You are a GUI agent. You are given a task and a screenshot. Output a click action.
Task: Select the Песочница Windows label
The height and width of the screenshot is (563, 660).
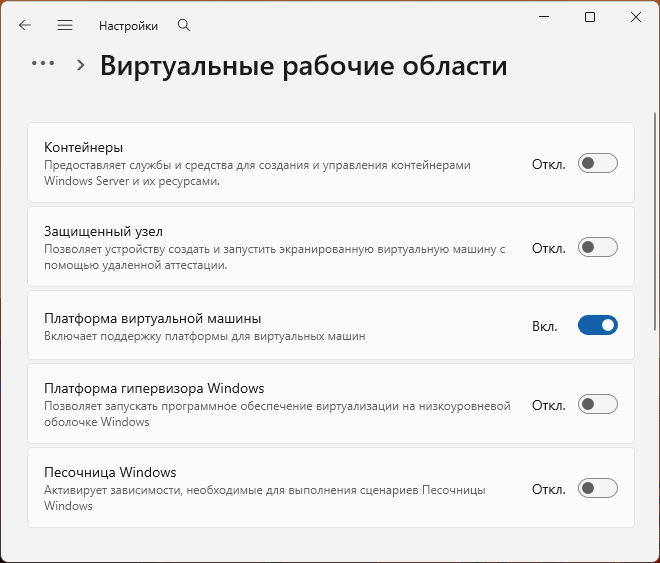[110, 472]
